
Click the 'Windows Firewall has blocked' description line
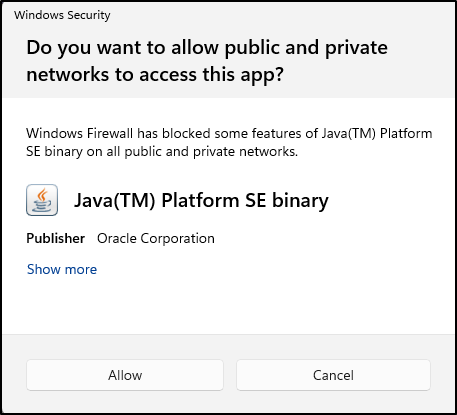[x=229, y=134]
